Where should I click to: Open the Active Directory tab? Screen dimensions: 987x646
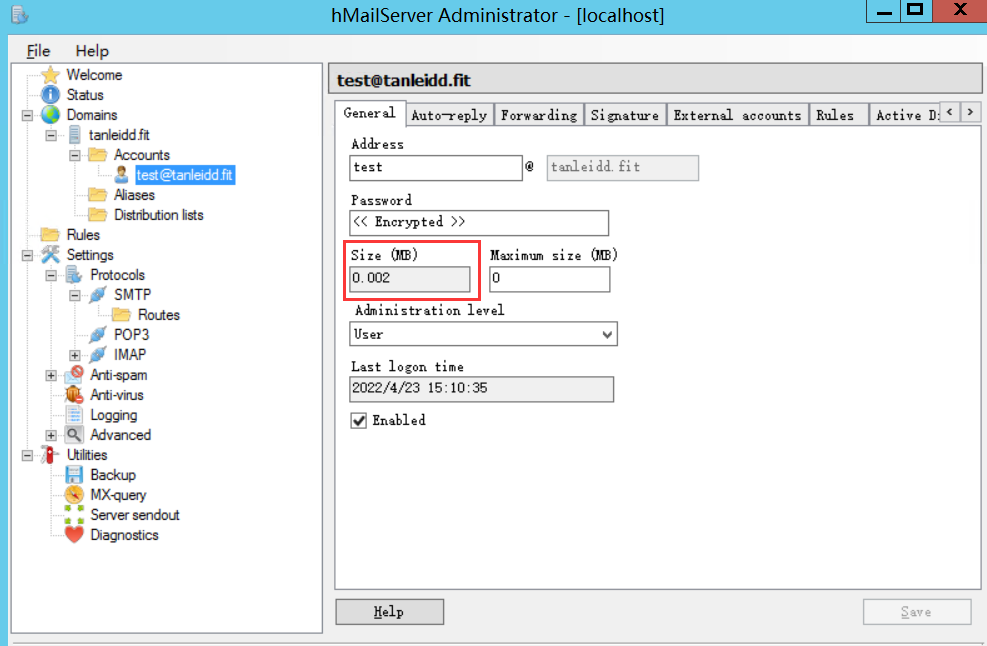905,115
